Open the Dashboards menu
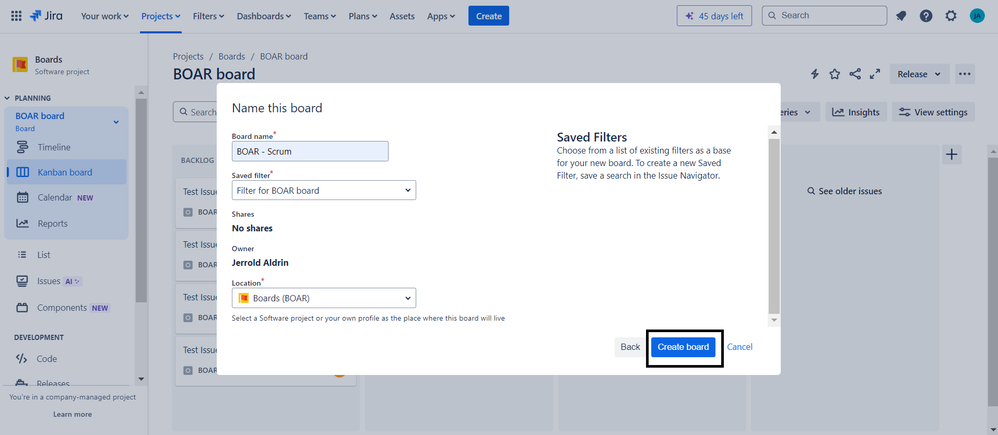Image resolution: width=998 pixels, height=435 pixels. pyautogui.click(x=264, y=16)
